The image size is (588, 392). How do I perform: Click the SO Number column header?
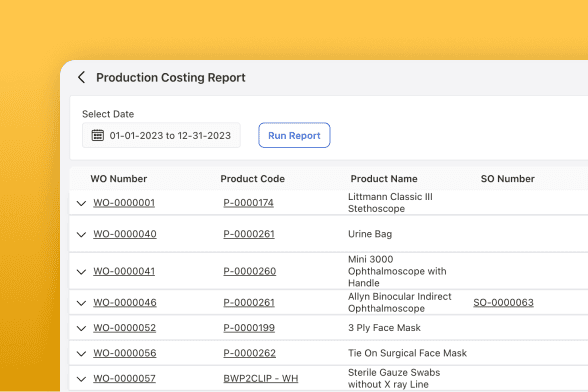pos(508,179)
